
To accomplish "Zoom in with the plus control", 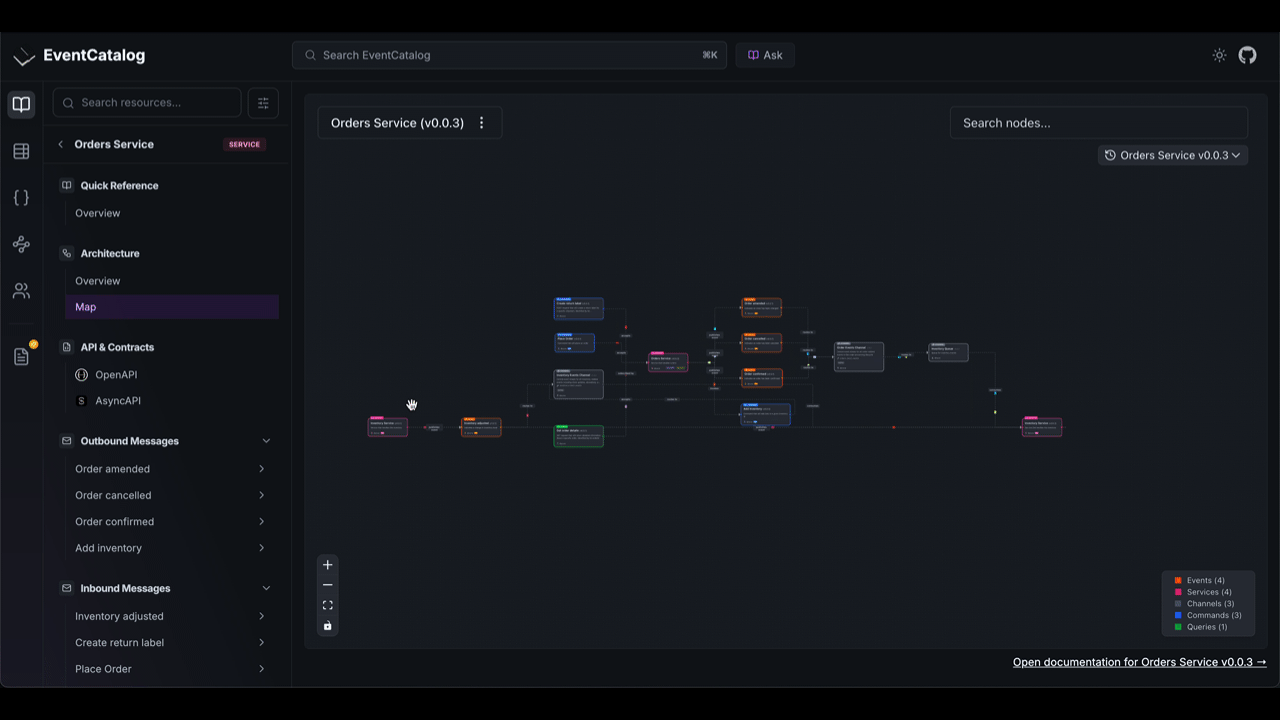I will (327, 565).
